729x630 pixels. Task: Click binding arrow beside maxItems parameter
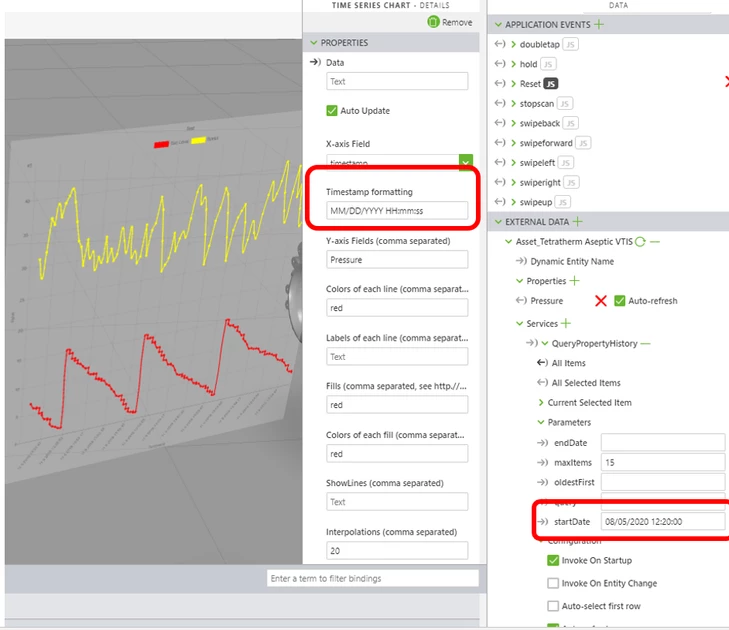pos(543,462)
